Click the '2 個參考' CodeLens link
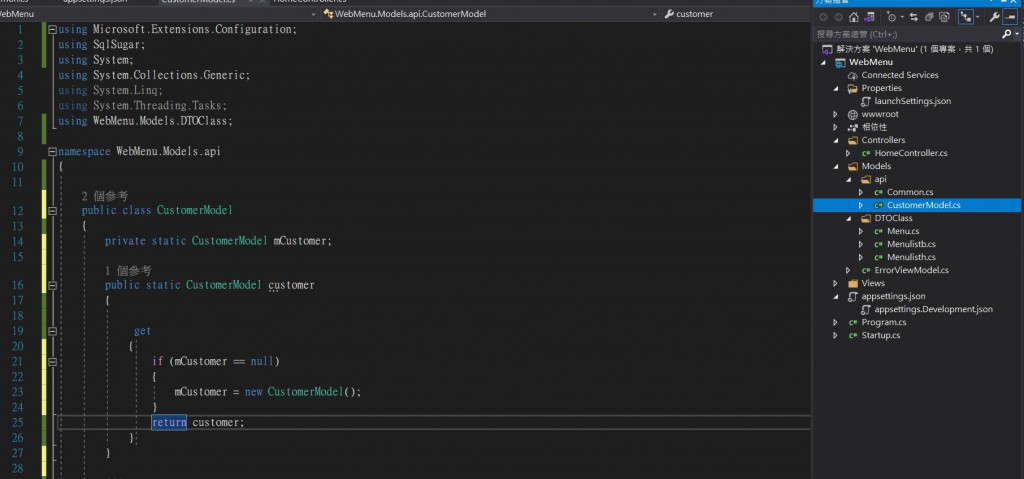 104,195
